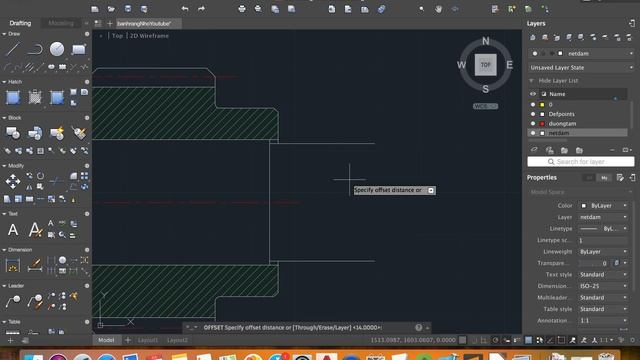Toggle the 'All' filter in Properties panel
The image size is (640, 360).
(589, 178)
